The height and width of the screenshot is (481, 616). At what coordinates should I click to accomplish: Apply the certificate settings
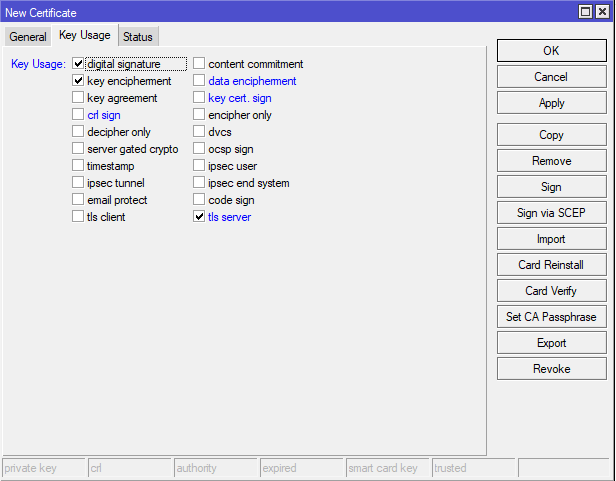[552, 103]
